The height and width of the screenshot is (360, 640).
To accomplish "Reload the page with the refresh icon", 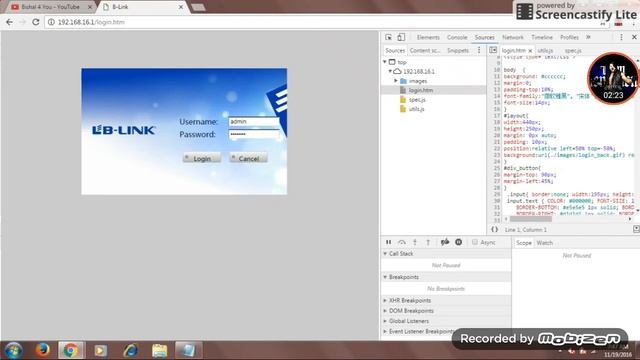I will (x=36, y=22).
